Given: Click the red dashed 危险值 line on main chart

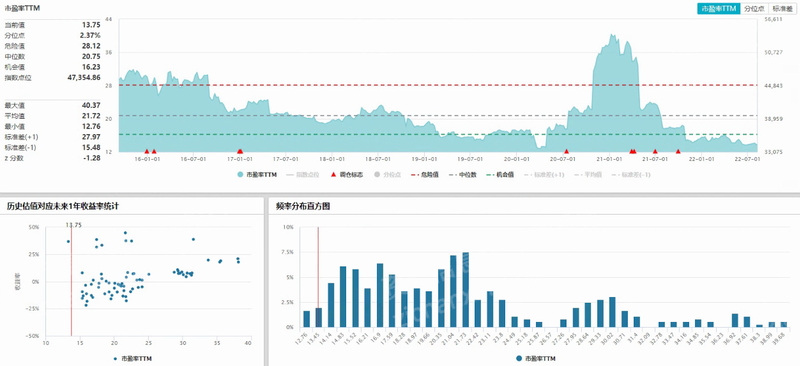Looking at the screenshot, I should (x=438, y=85).
